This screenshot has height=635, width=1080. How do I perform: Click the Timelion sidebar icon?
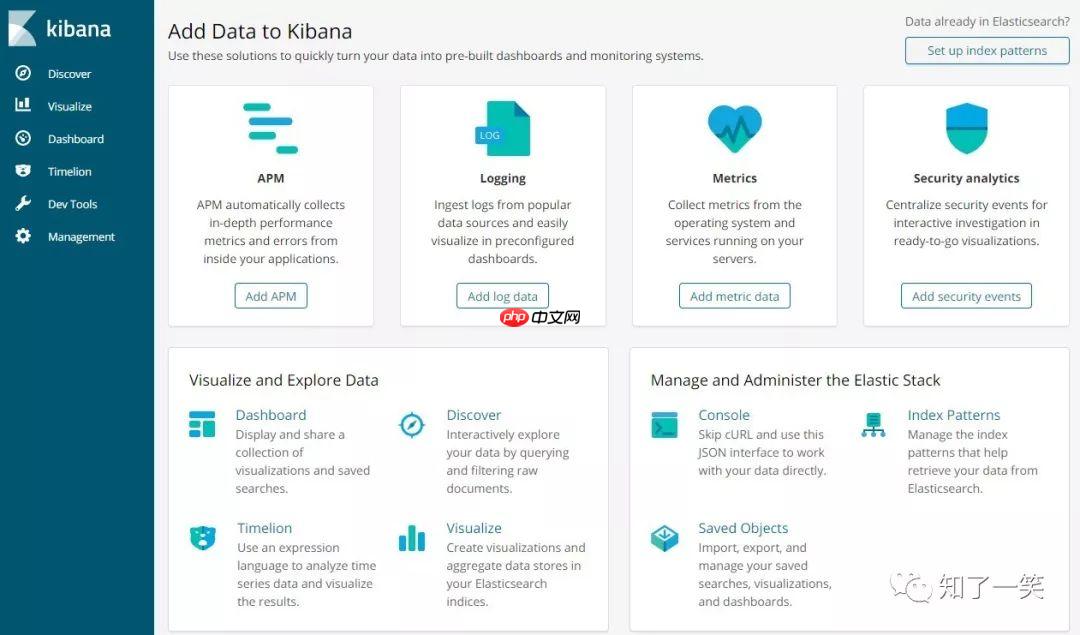(23, 171)
